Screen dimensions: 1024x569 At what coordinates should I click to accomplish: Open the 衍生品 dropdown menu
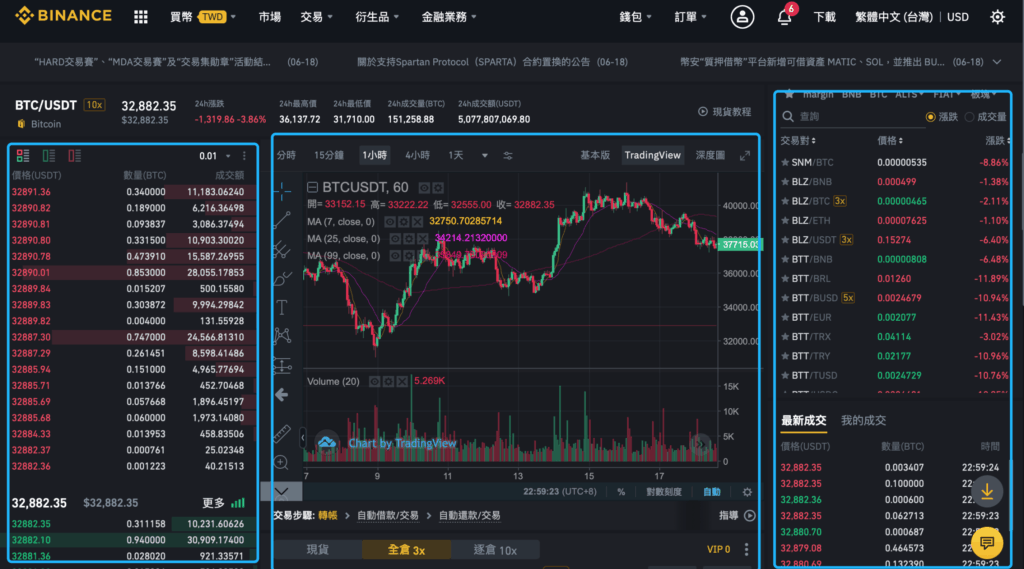coord(377,17)
